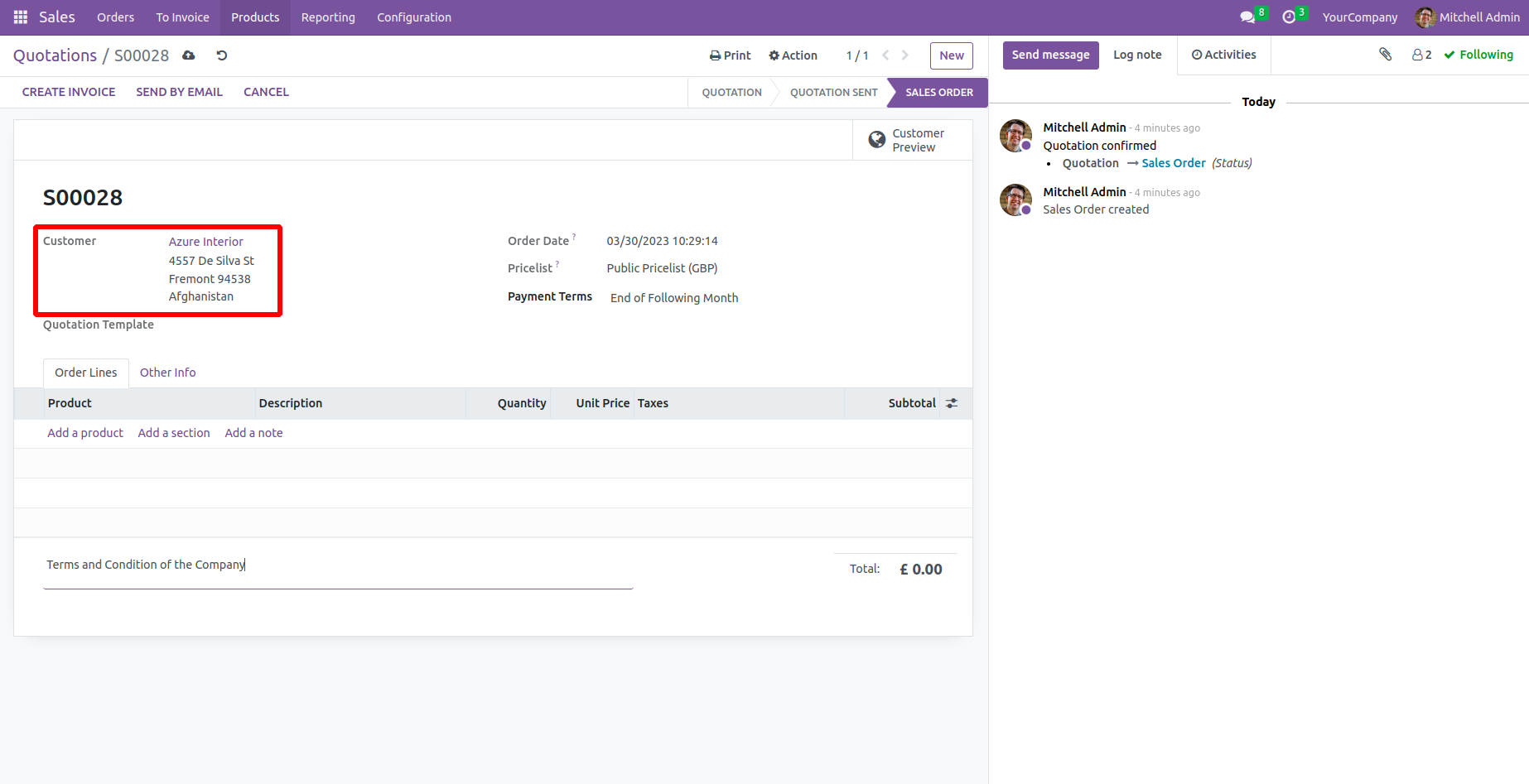The width and height of the screenshot is (1529, 784).
Task: Click the Customer Preview button
Action: (x=913, y=140)
